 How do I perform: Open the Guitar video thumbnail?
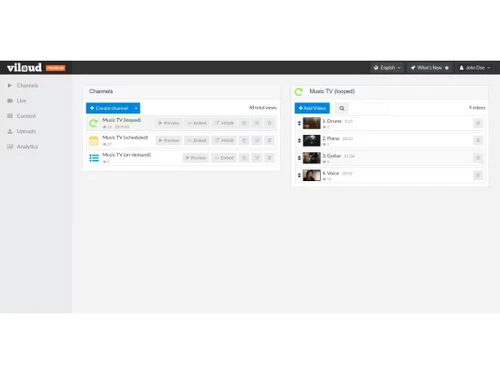point(312,158)
